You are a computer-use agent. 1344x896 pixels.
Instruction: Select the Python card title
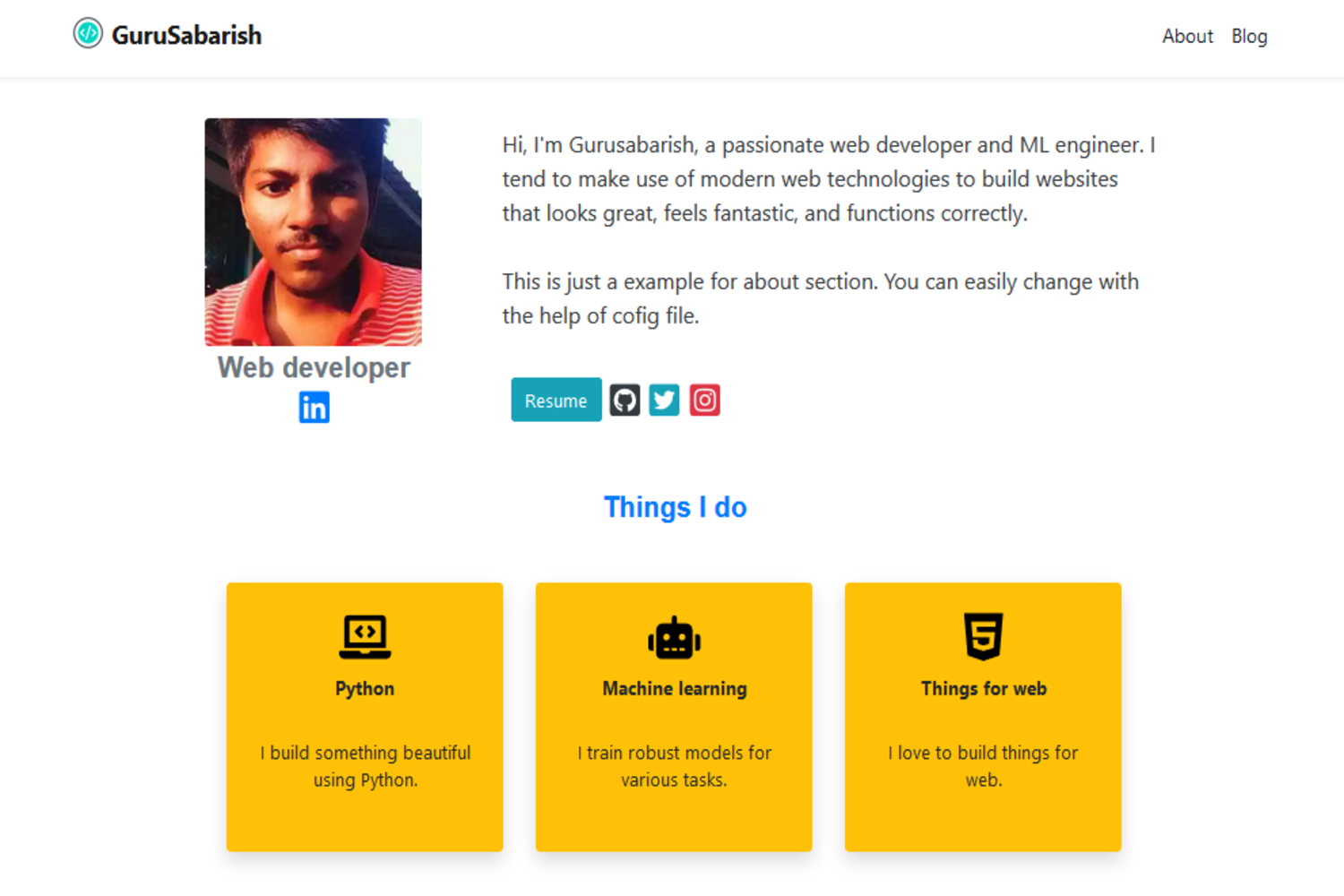[365, 688]
